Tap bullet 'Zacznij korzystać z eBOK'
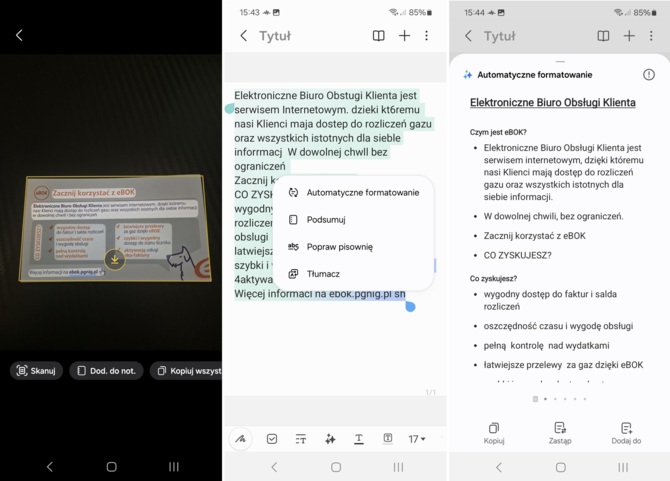Viewport: 670px width, 481px height. coord(534,236)
